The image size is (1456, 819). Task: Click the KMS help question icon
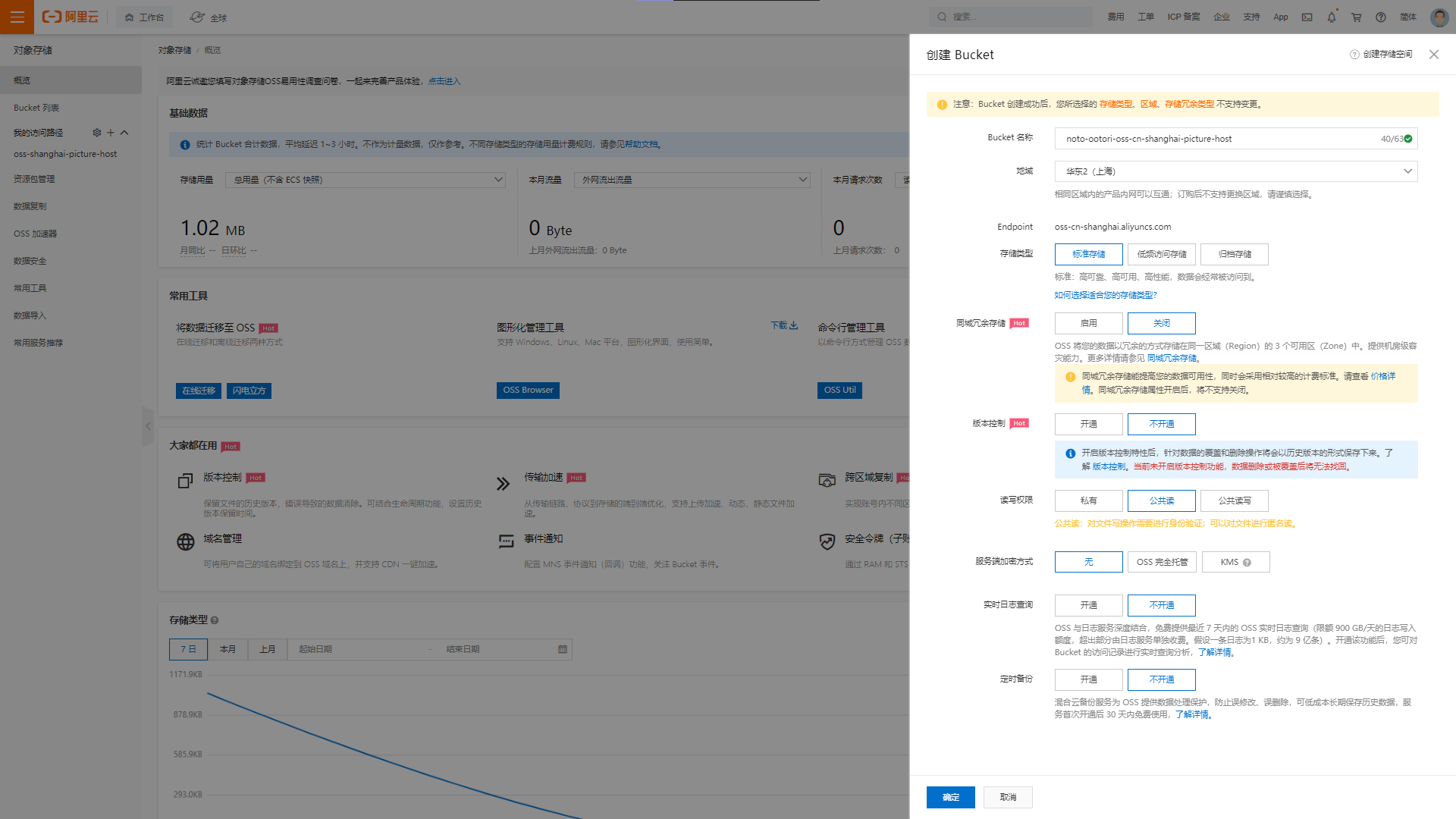pyautogui.click(x=1247, y=563)
